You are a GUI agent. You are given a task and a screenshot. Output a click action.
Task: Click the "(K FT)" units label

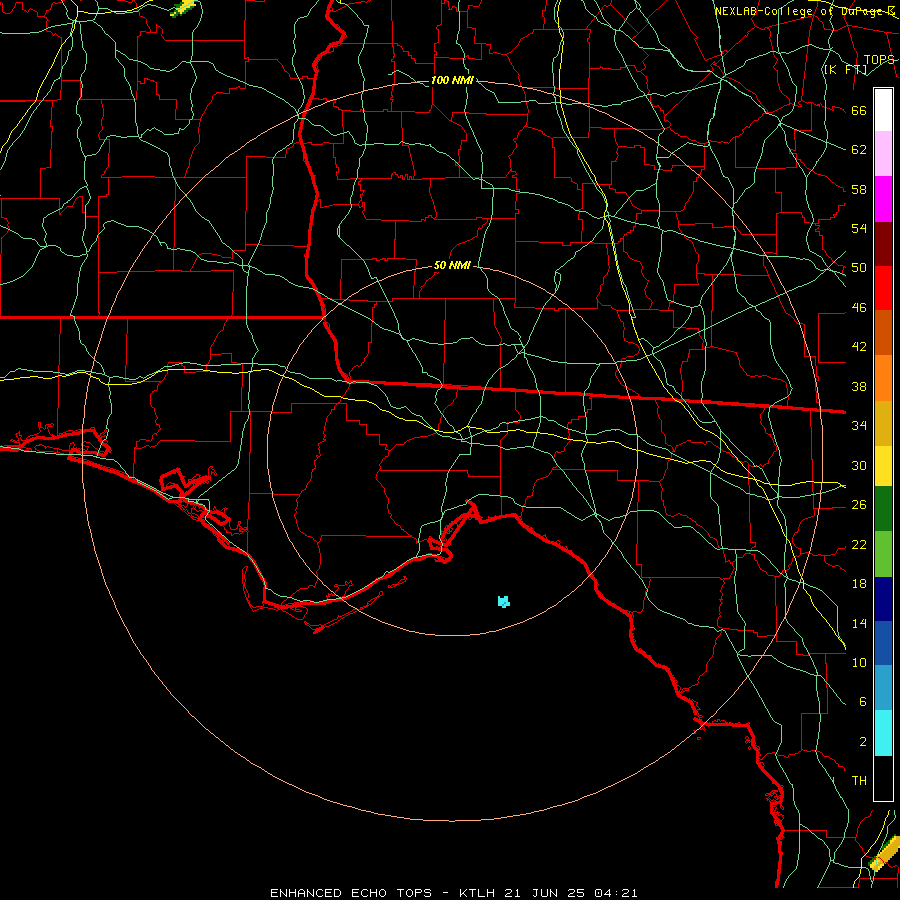pyautogui.click(x=845, y=69)
